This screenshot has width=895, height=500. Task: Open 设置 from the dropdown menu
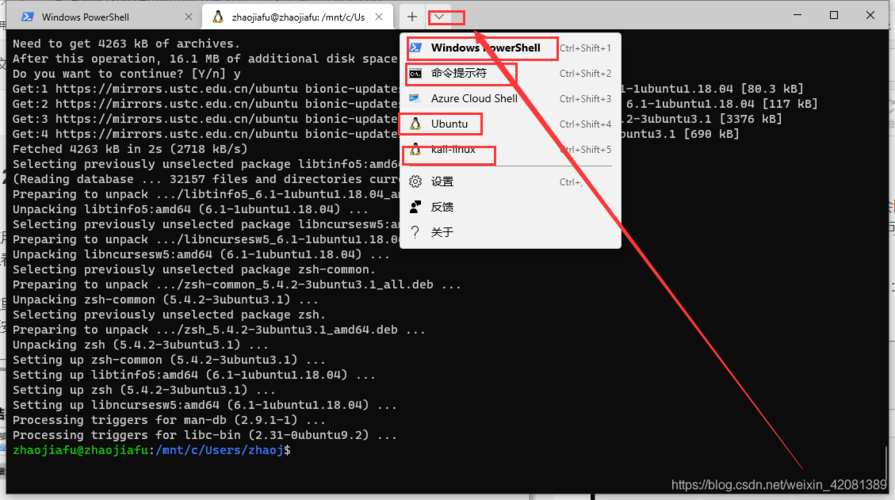(510, 182)
